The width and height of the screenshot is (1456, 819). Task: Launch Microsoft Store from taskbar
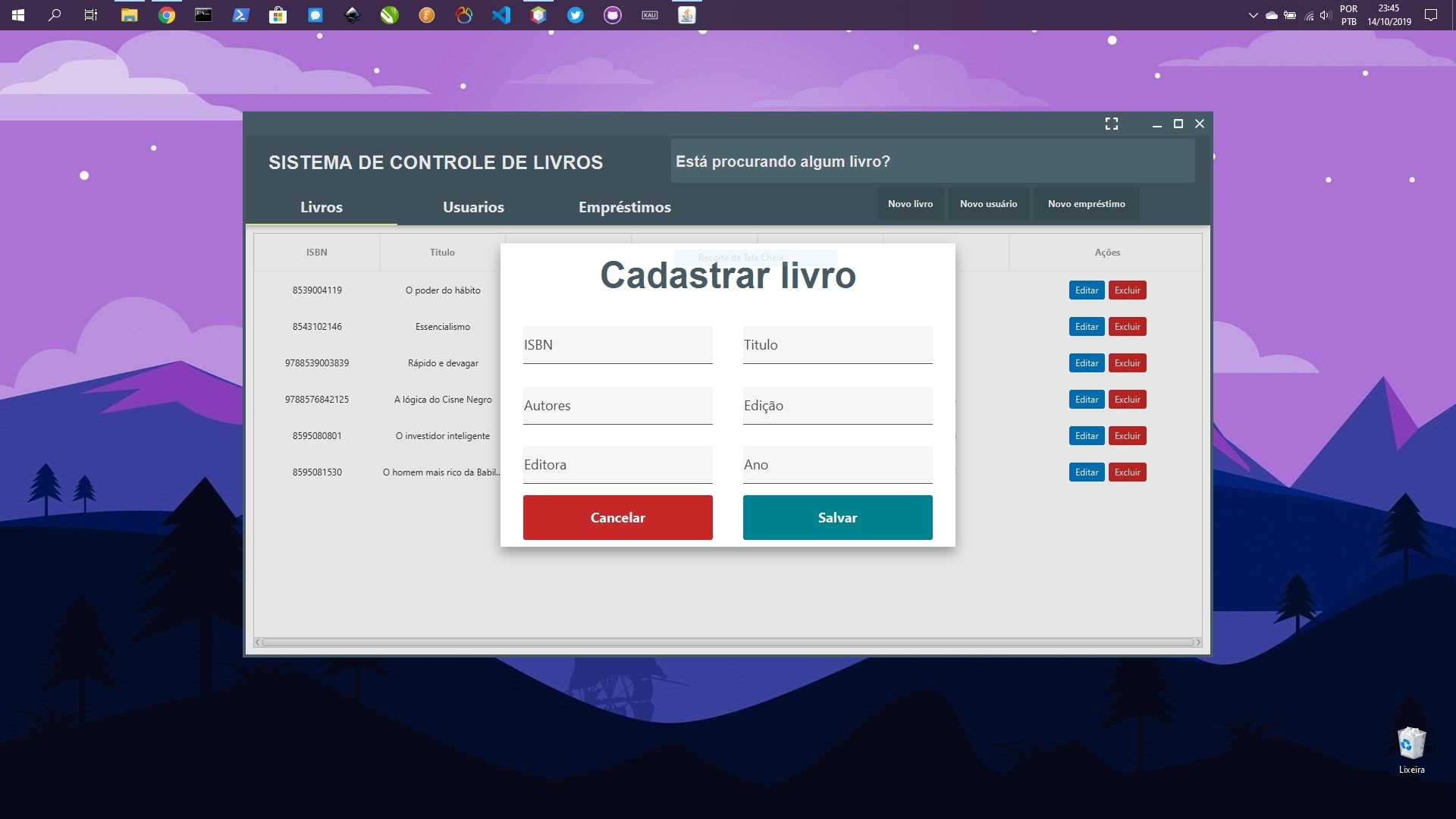pyautogui.click(x=278, y=15)
